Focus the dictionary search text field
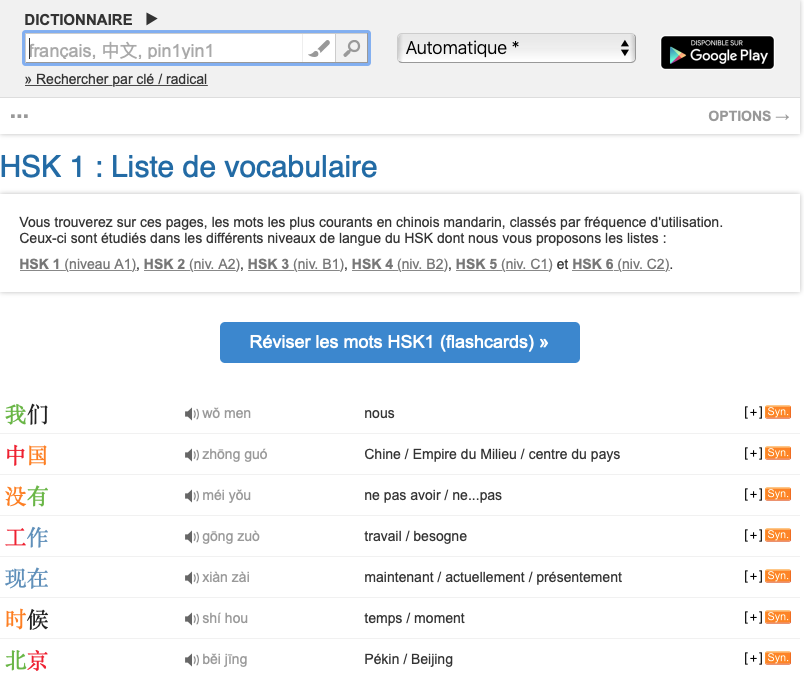Viewport: 804px width, 678px height. [x=163, y=49]
